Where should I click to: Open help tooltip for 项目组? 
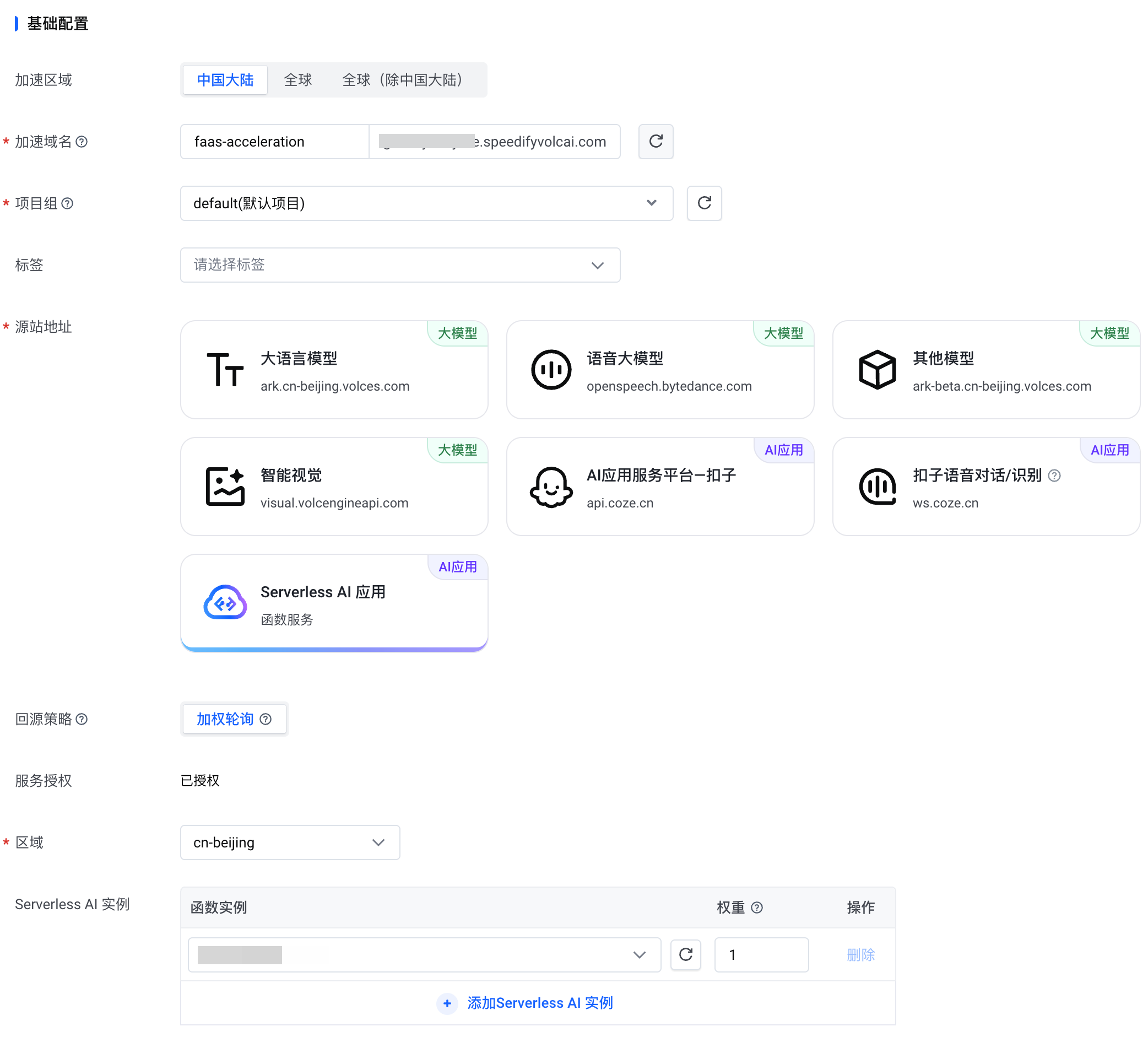67,203
